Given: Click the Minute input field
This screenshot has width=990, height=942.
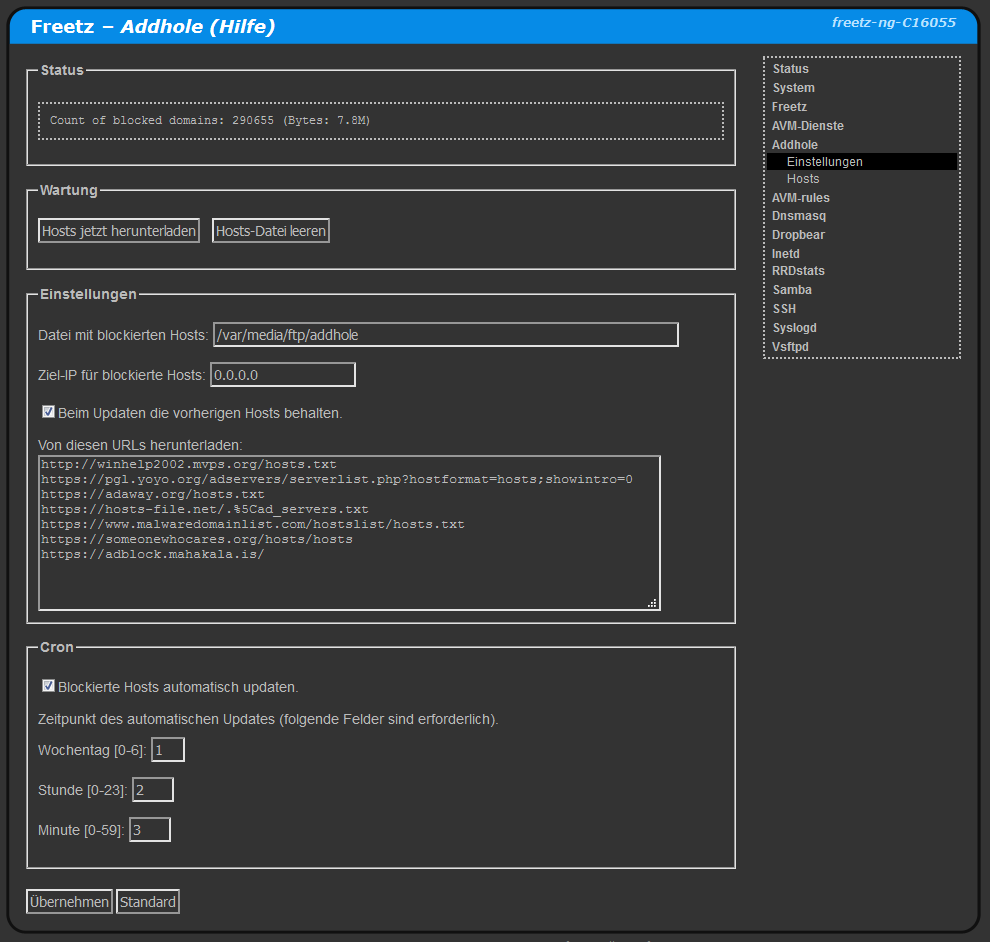Looking at the screenshot, I should tap(150, 830).
